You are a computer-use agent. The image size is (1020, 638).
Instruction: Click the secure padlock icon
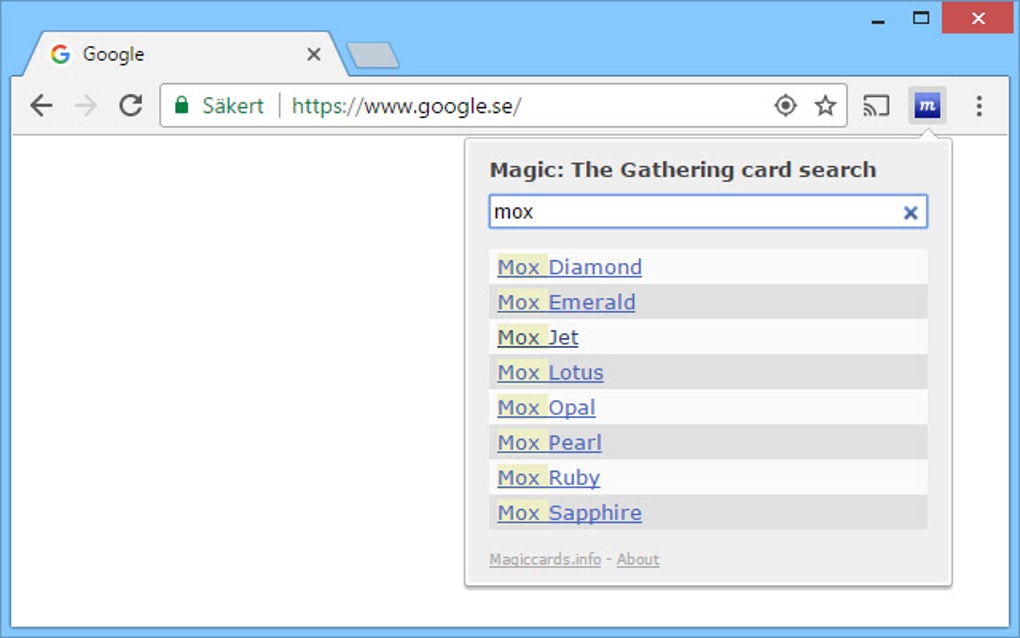pos(182,105)
